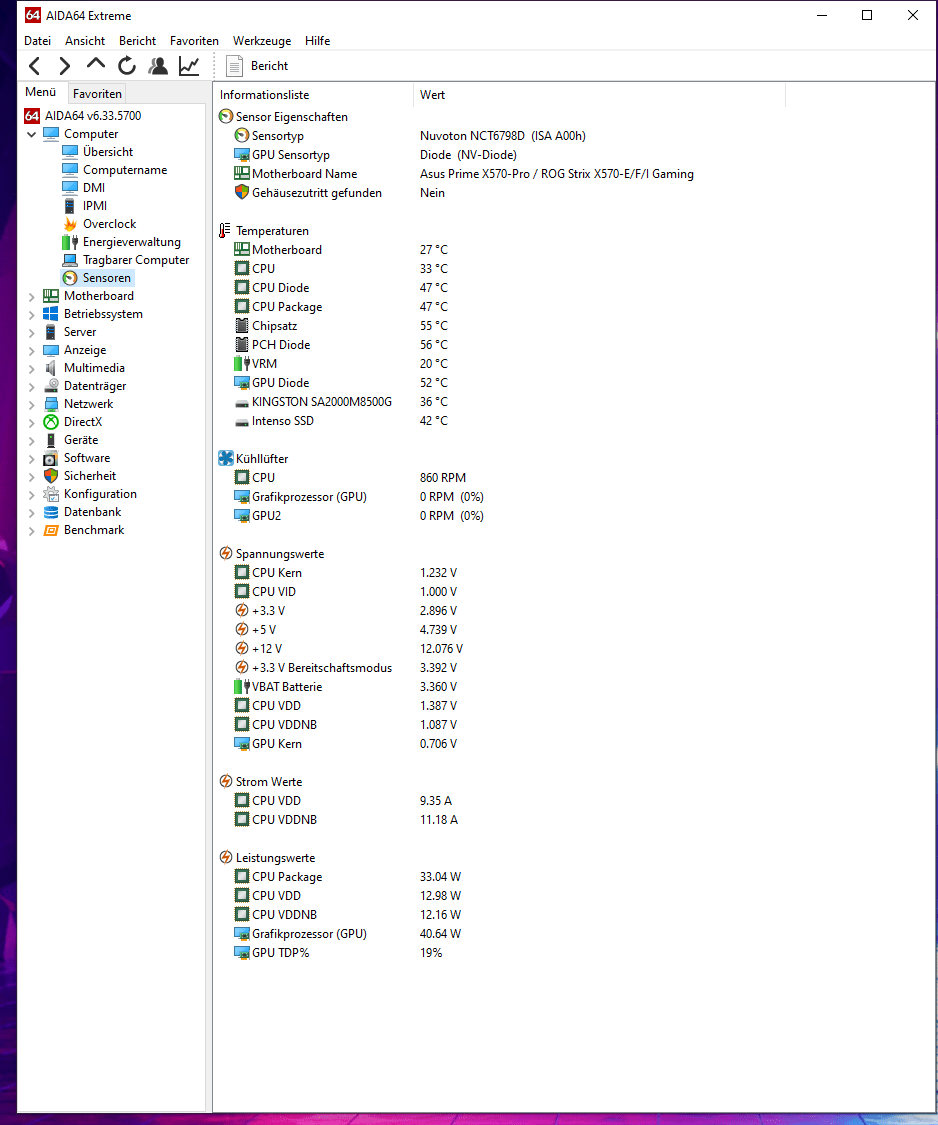The width and height of the screenshot is (938, 1125).
Task: Open the Datei menu
Action: click(37, 41)
